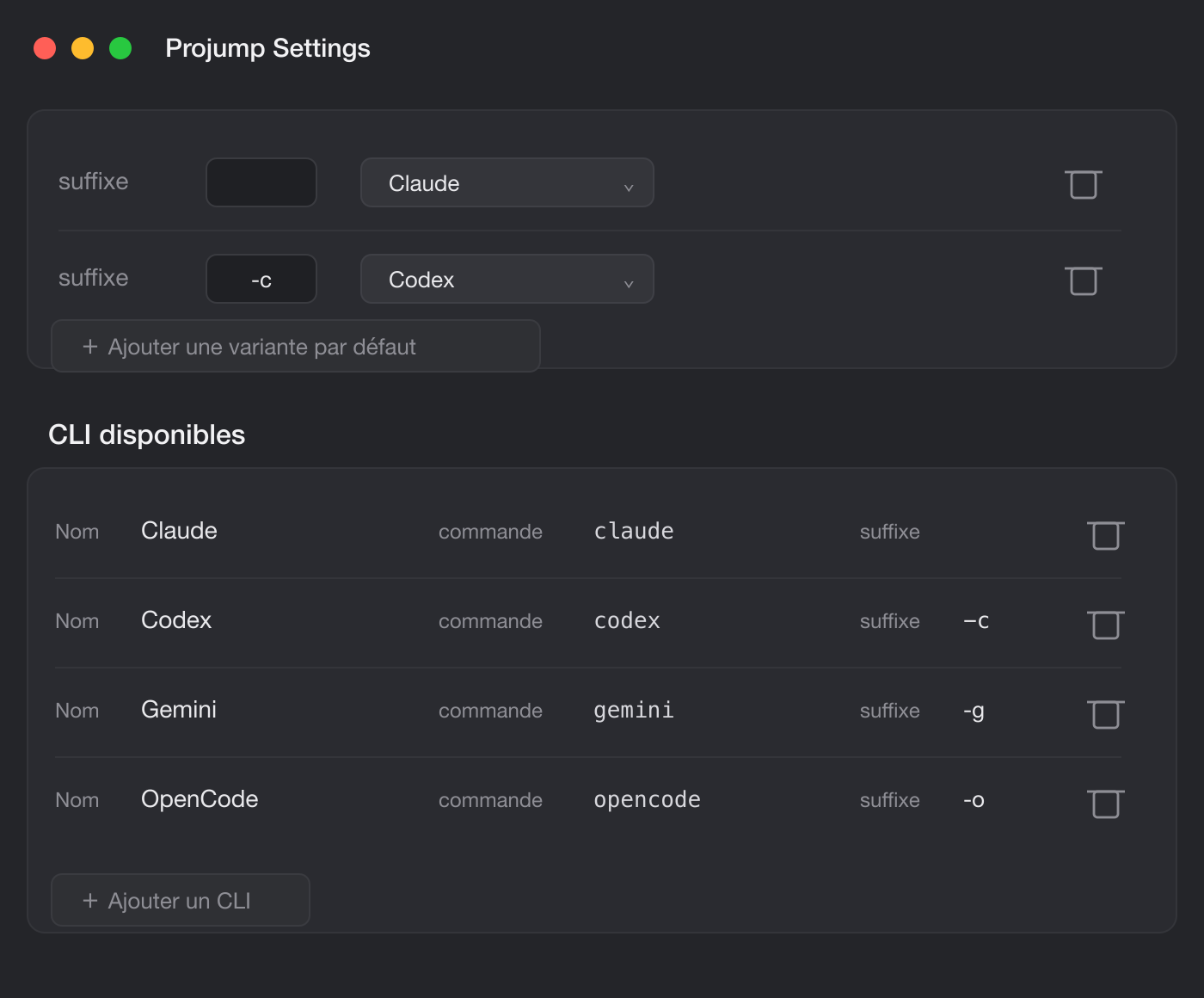
Task: Edit the -o suffix of OpenCode CLI
Action: coord(974,801)
